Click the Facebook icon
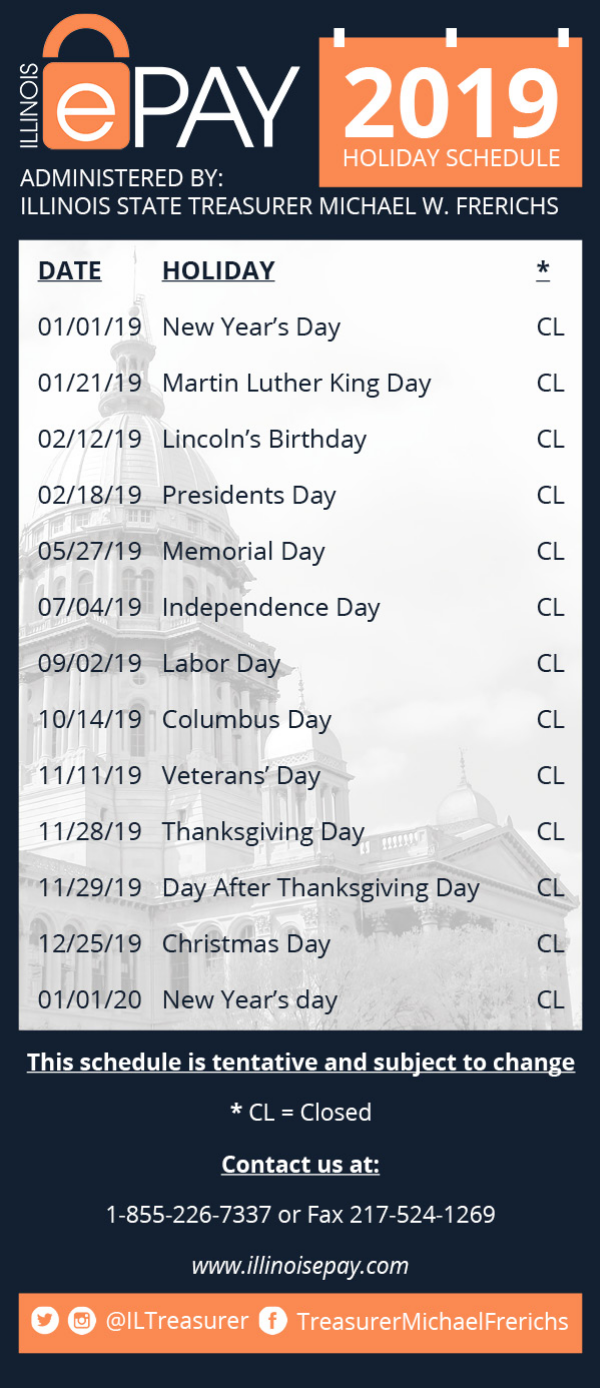 coord(272,1321)
